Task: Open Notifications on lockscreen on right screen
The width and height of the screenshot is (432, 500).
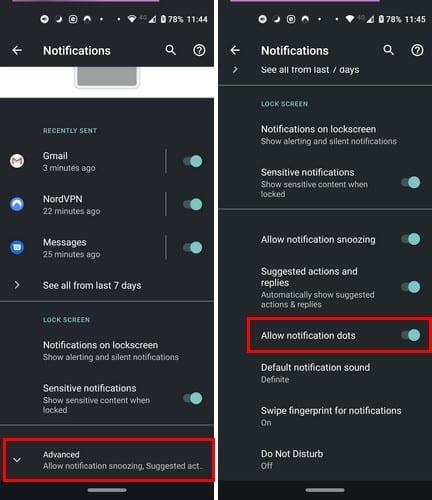Action: pyautogui.click(x=325, y=135)
